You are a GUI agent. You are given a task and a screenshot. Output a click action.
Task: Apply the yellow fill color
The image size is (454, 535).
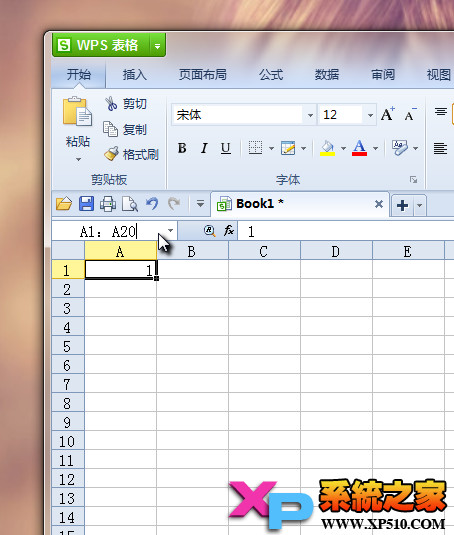tap(327, 148)
